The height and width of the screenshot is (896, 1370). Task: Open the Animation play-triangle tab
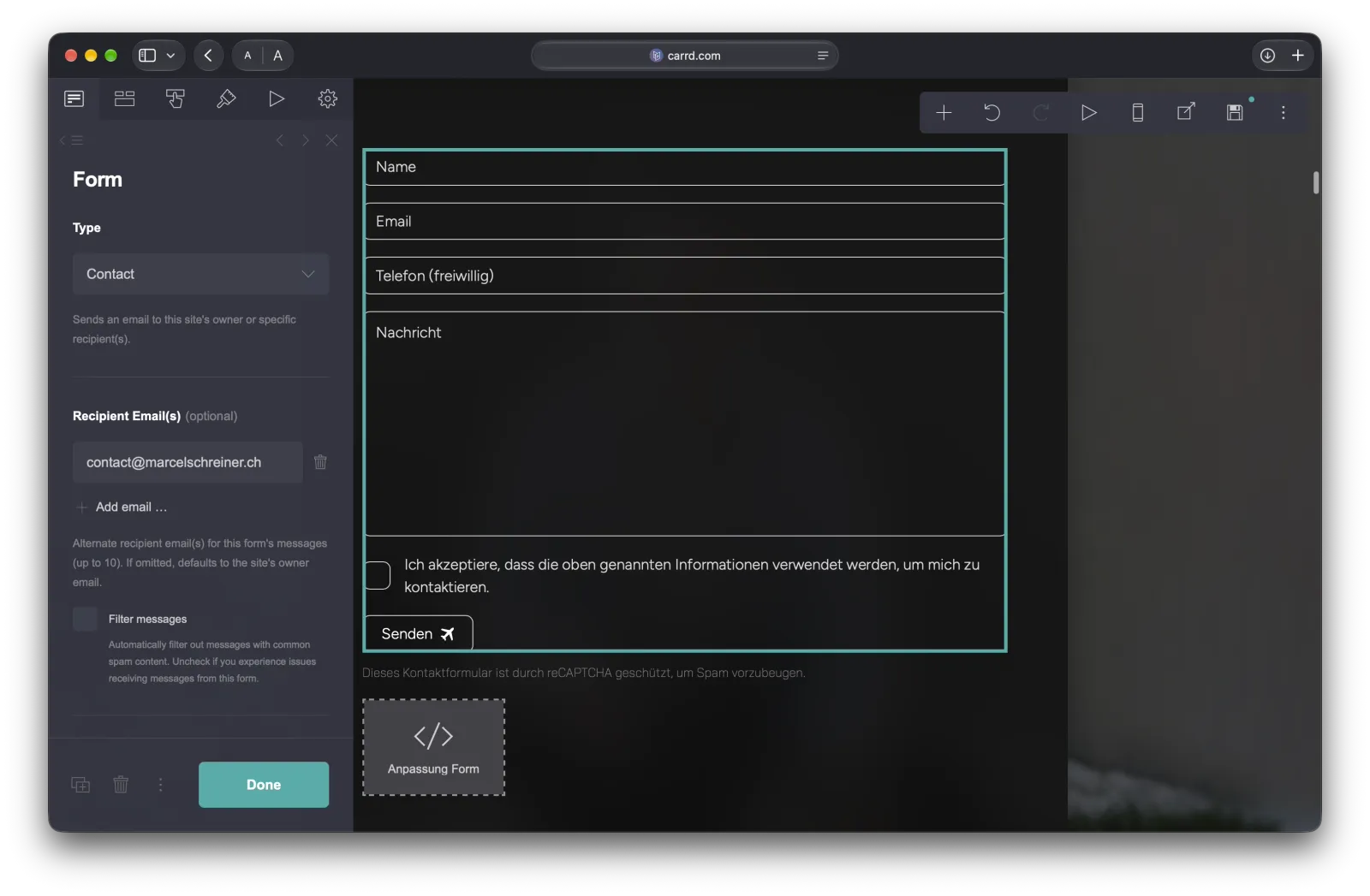(277, 99)
